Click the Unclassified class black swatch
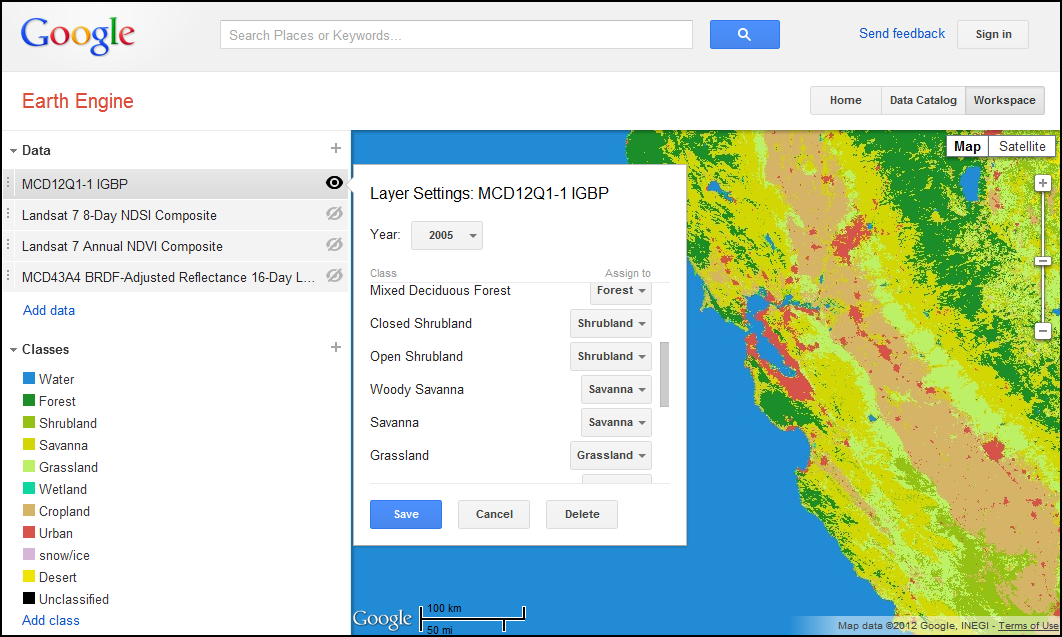This screenshot has width=1062, height=637. coord(28,598)
